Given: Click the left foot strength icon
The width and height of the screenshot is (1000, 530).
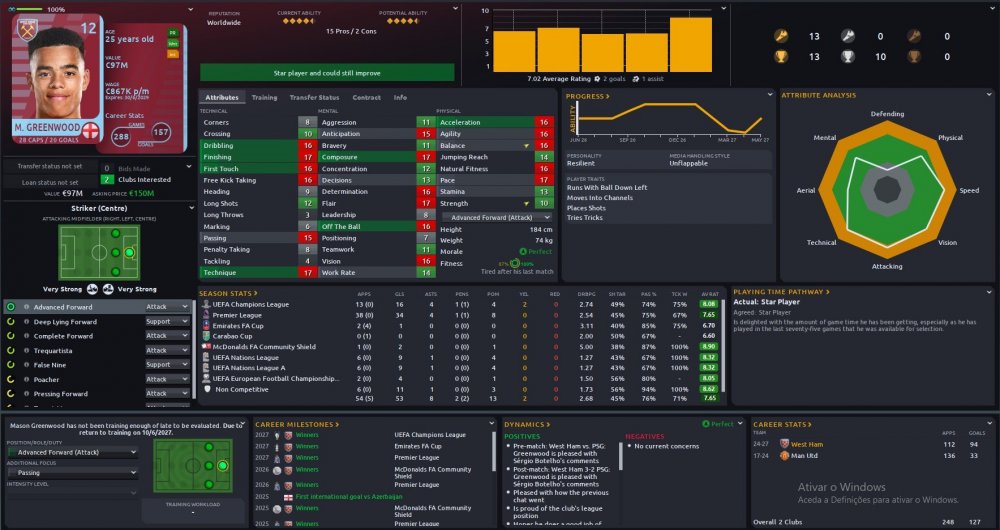Looking at the screenshot, I should 92,289.
